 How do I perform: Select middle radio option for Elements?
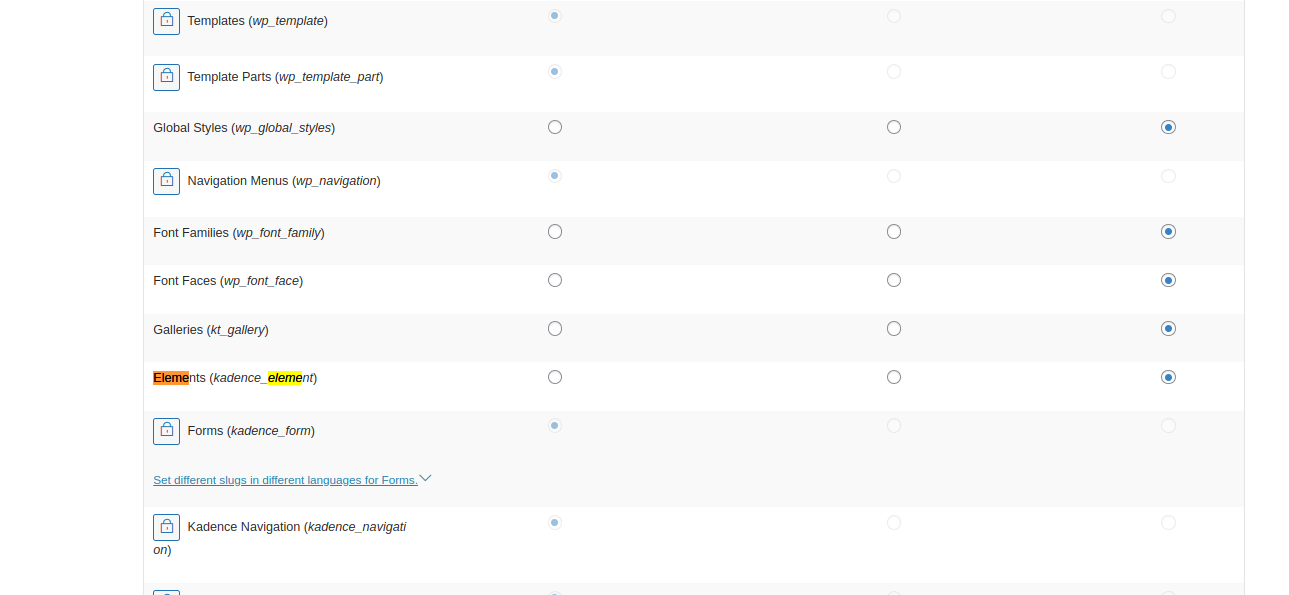[x=894, y=377]
